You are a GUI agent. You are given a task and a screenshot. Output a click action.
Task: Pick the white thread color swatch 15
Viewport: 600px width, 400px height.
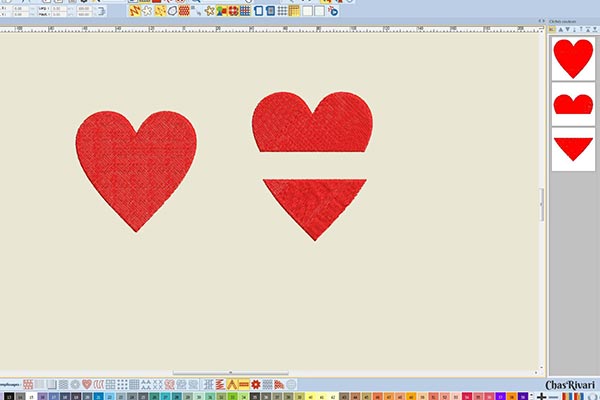(x=31, y=396)
